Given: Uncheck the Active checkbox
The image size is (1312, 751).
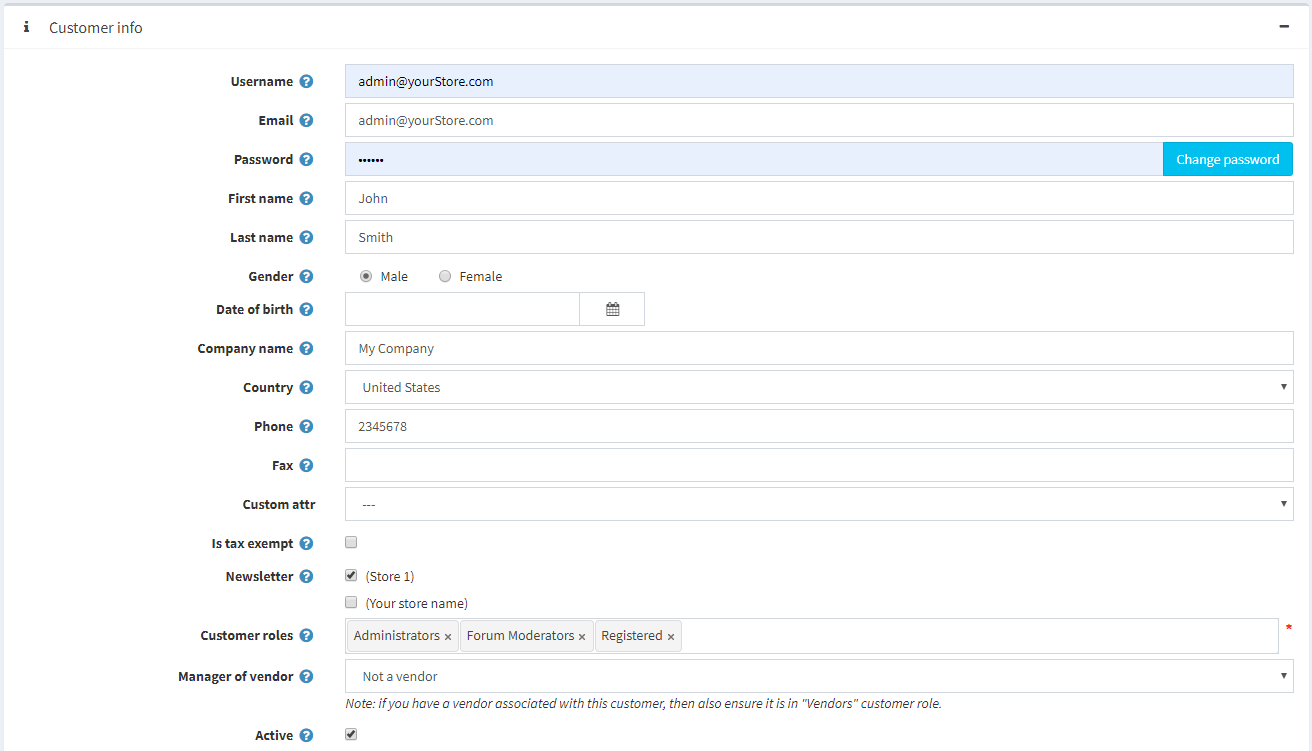Looking at the screenshot, I should tap(351, 735).
